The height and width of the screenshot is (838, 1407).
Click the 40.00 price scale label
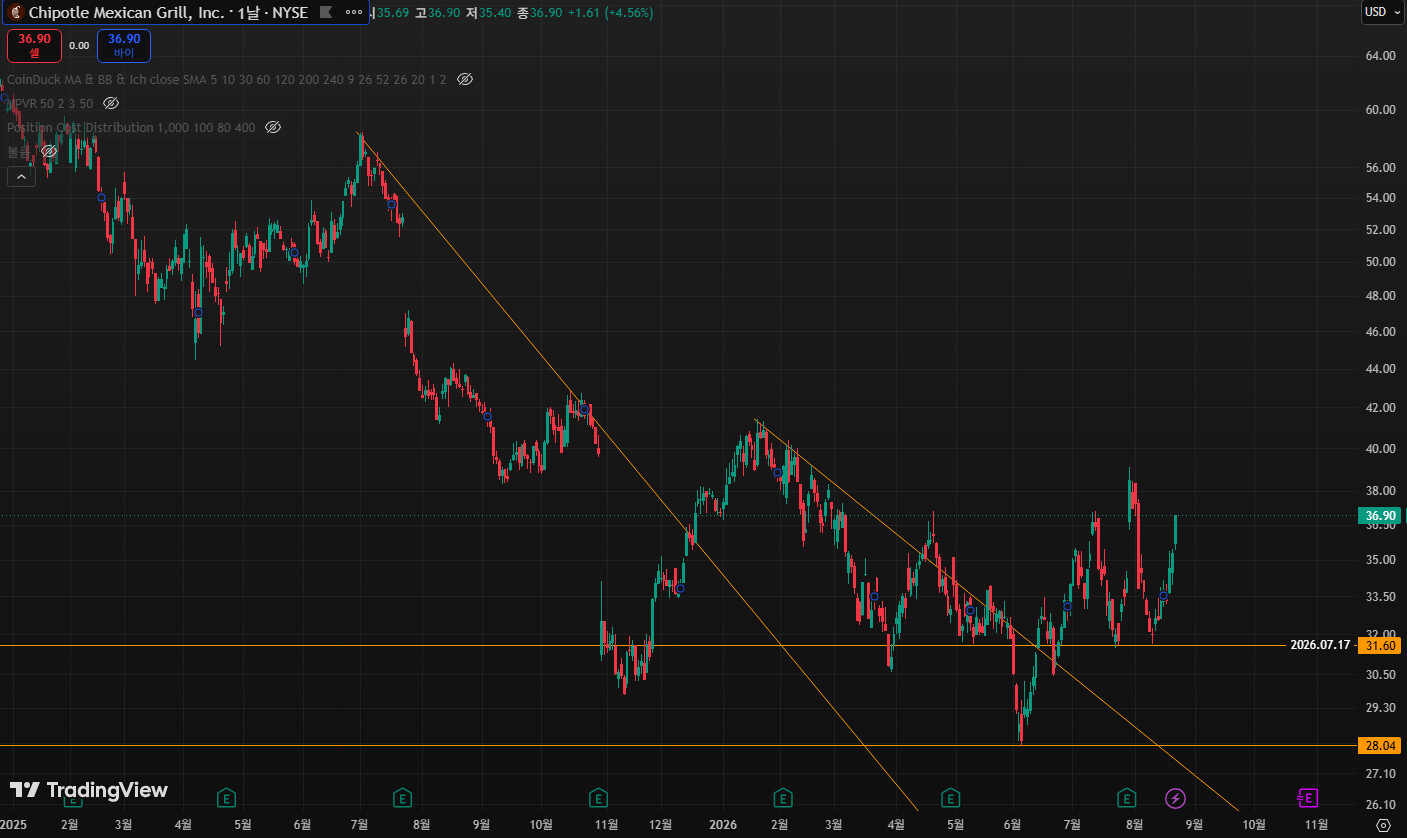click(x=1379, y=448)
